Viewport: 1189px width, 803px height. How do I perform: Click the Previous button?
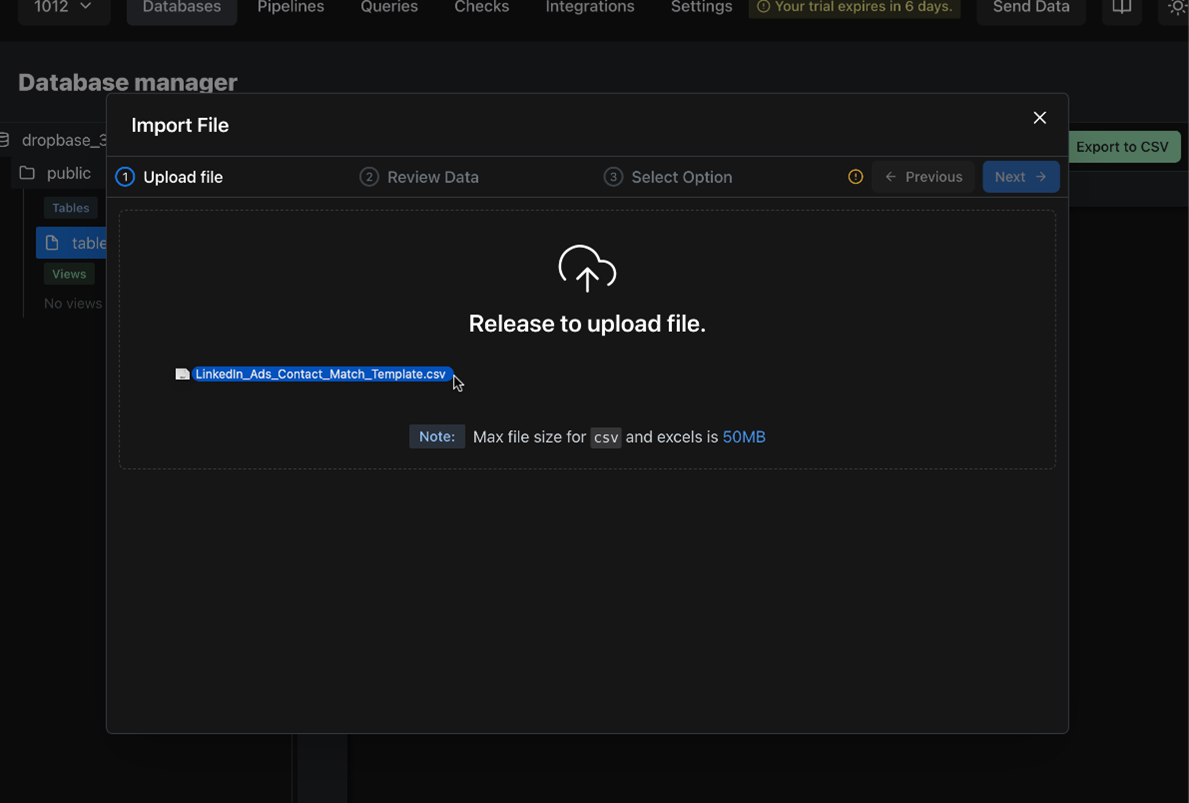(x=922, y=177)
